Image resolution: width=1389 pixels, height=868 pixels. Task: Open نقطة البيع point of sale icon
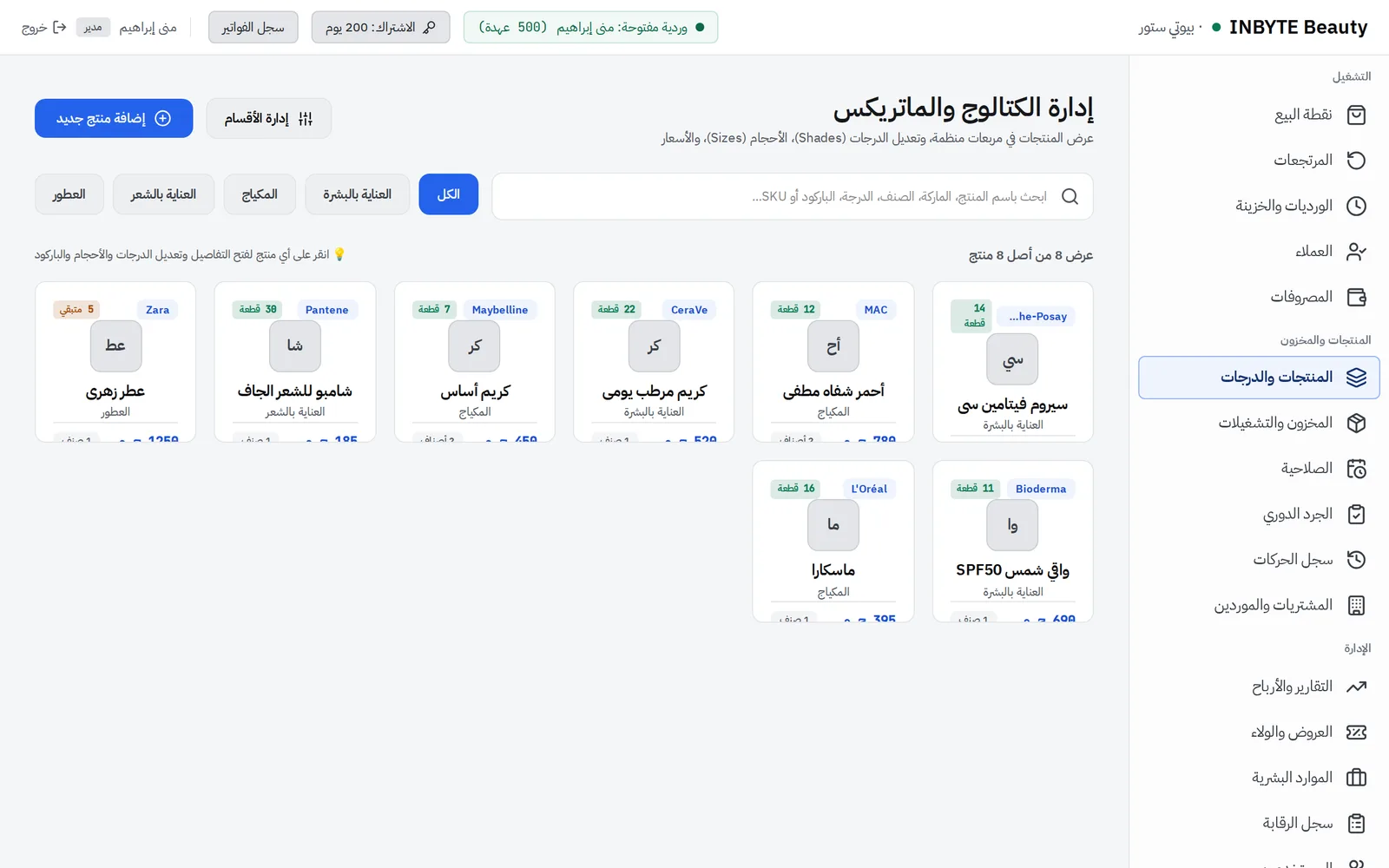point(1356,115)
